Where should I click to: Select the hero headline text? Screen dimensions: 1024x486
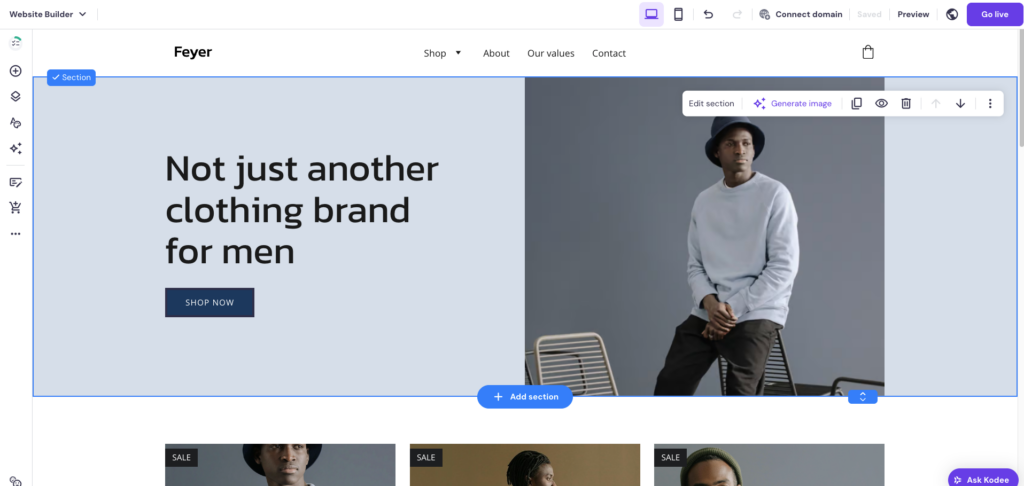coord(302,210)
